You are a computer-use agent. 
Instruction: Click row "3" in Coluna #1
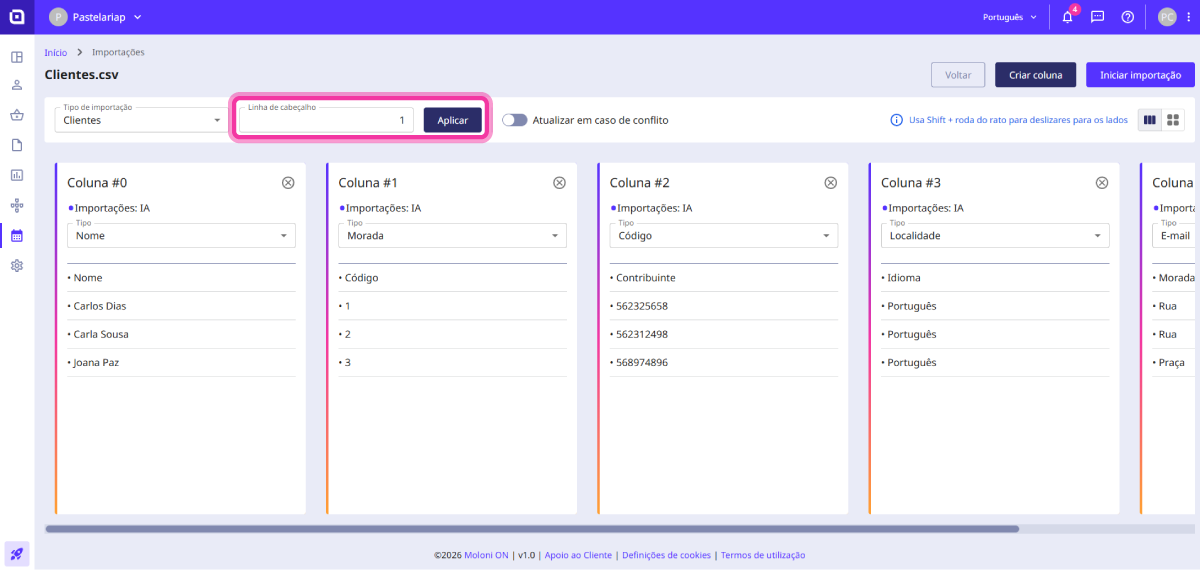[452, 362]
